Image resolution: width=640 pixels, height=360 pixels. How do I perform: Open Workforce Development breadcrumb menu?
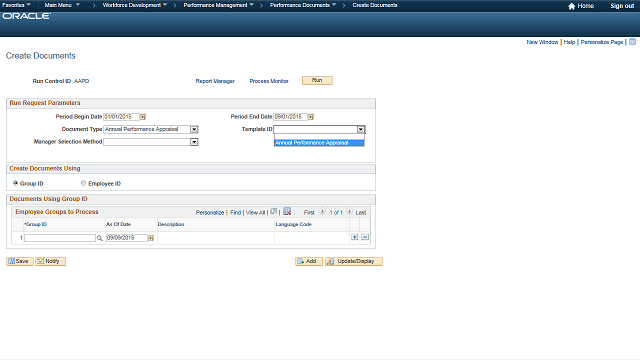click(x=135, y=5)
